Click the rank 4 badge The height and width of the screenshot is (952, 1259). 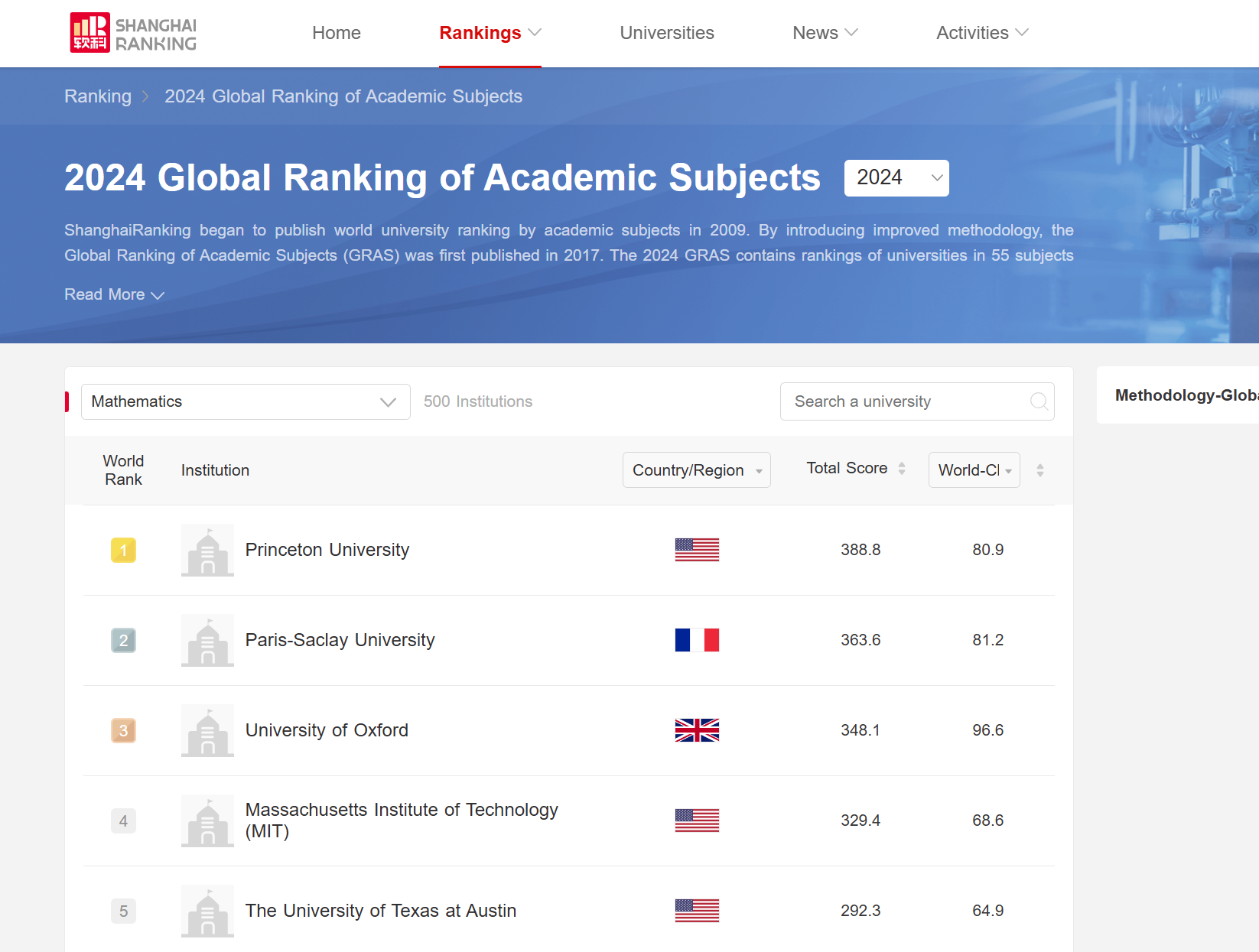coord(123,820)
